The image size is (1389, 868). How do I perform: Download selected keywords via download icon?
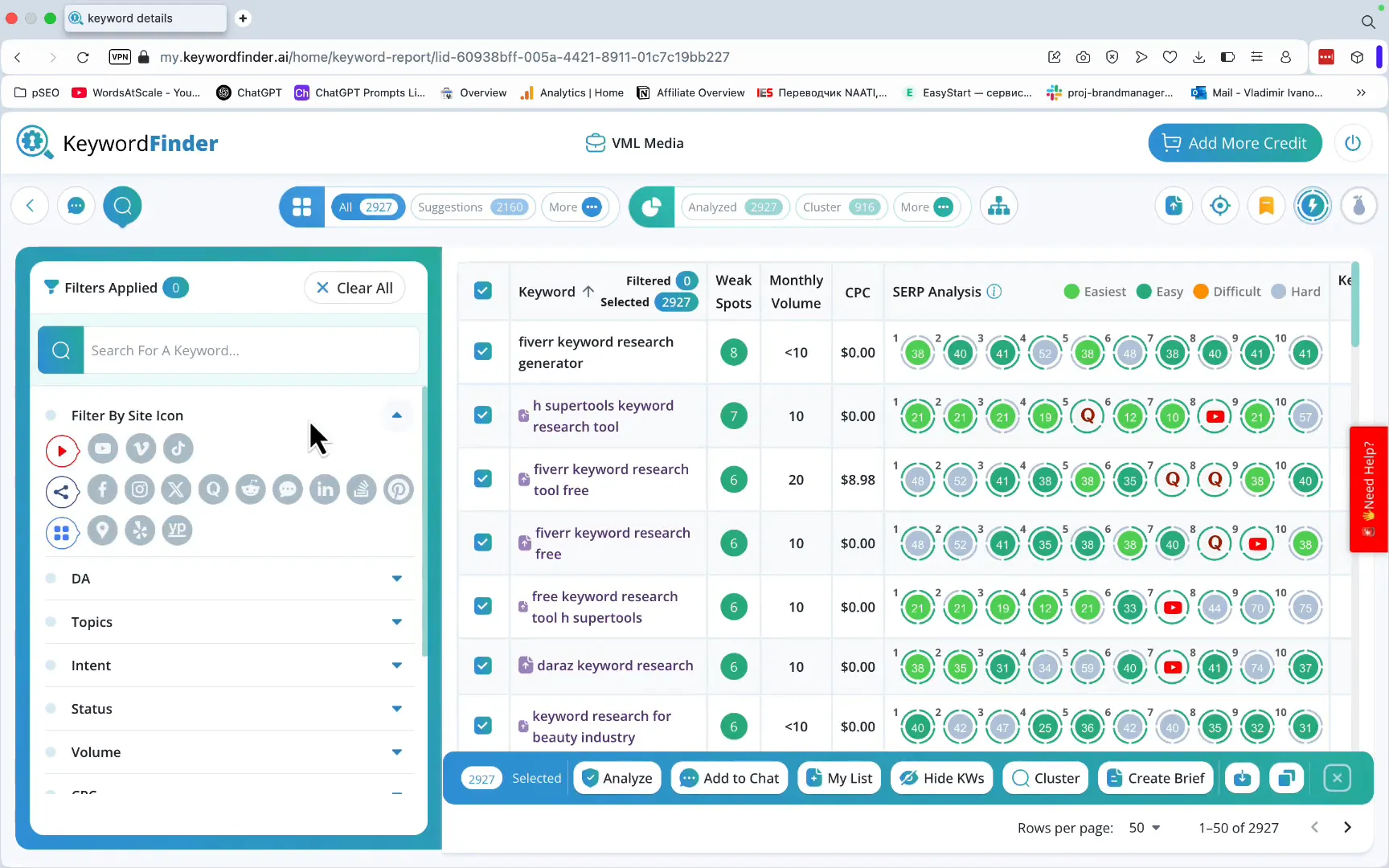click(1243, 778)
